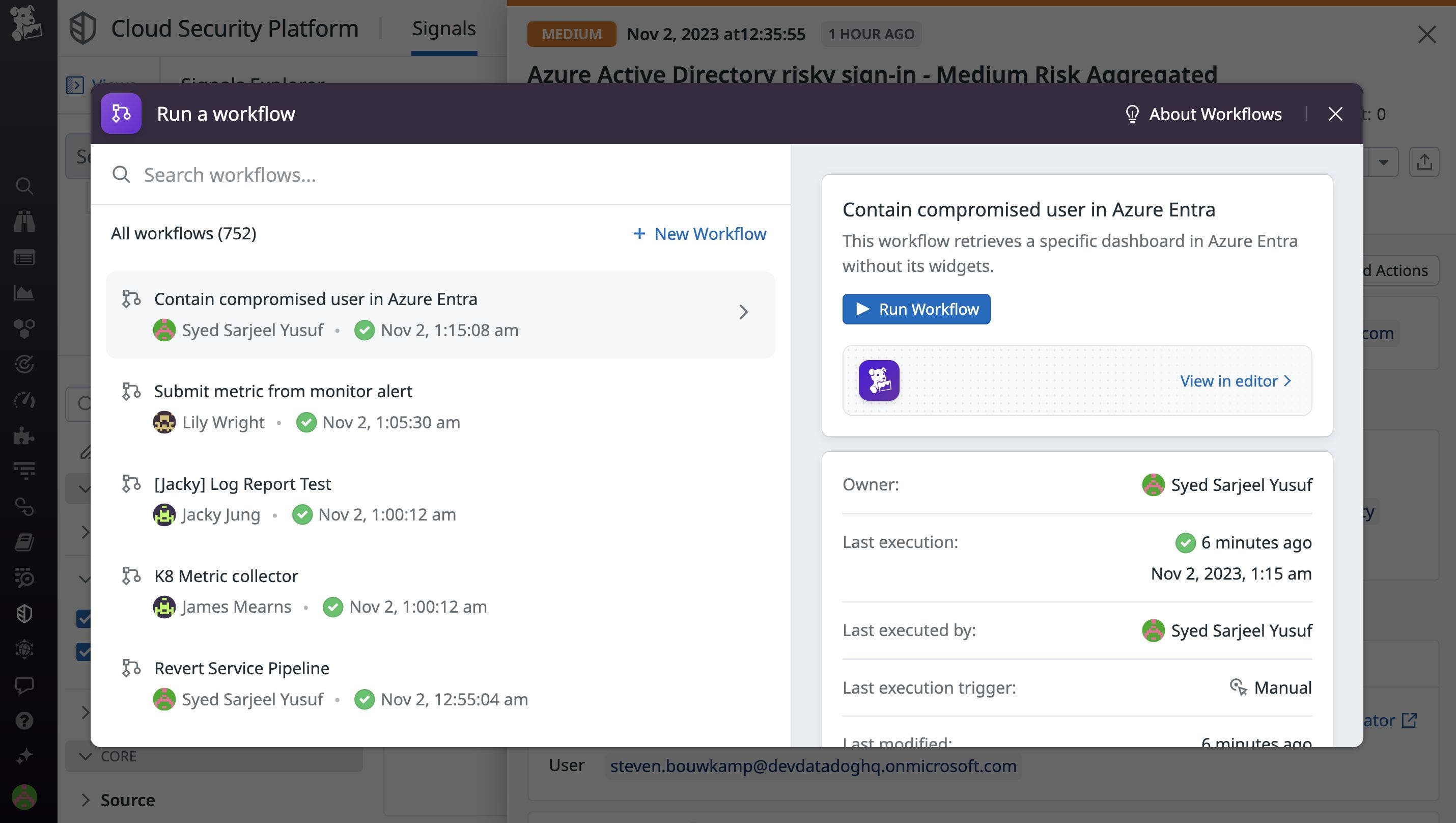Open the user avatar menu at the sidebar bottom
The height and width of the screenshot is (823, 1456).
25,797
